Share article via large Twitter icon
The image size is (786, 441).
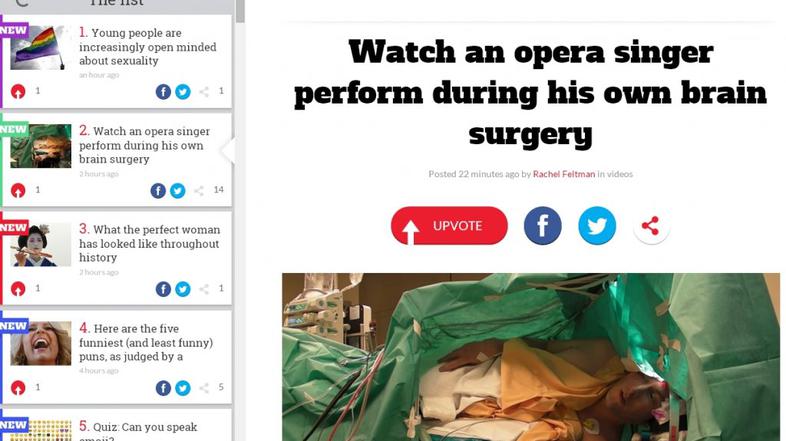pos(597,226)
